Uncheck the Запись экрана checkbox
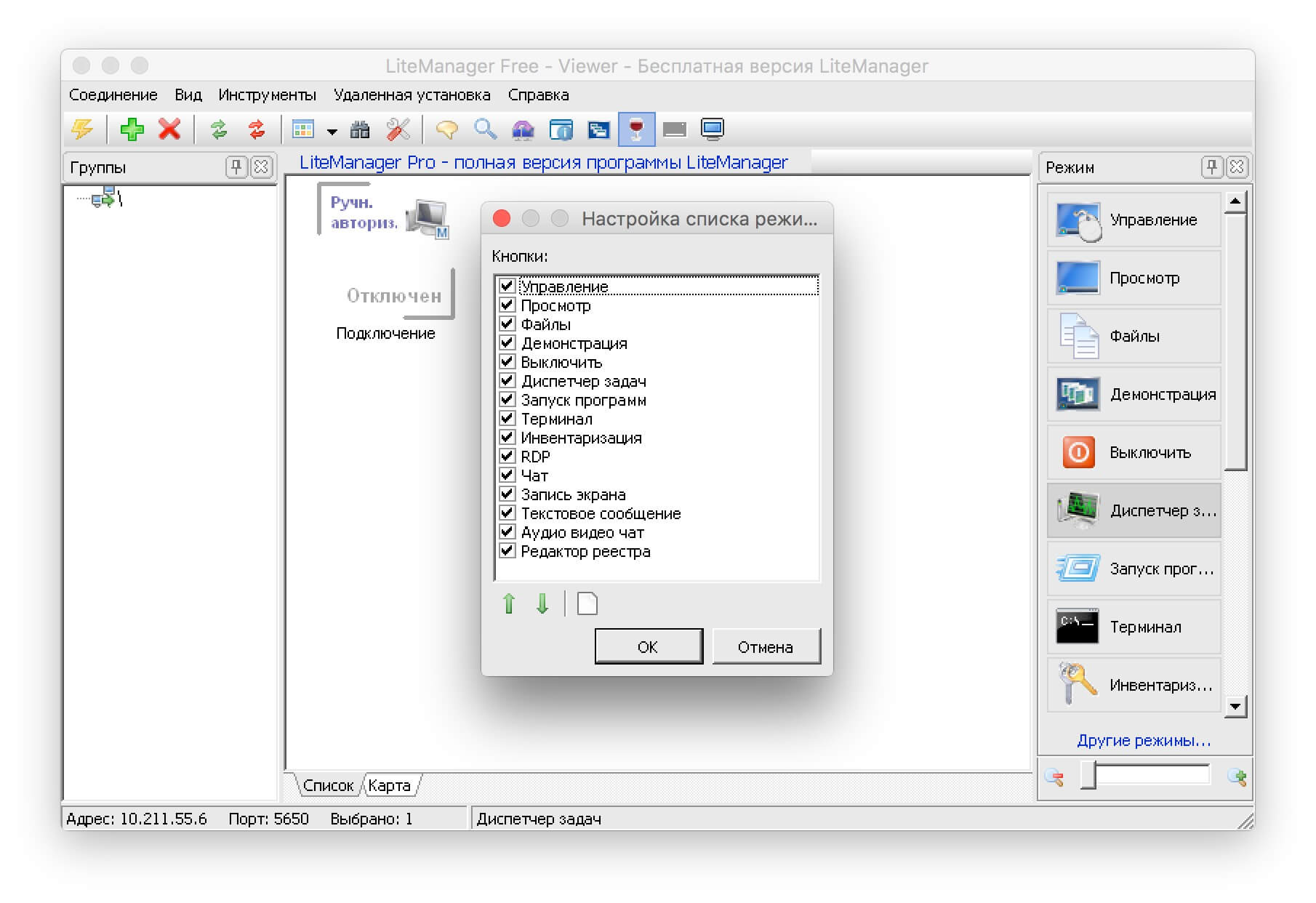 (x=507, y=494)
